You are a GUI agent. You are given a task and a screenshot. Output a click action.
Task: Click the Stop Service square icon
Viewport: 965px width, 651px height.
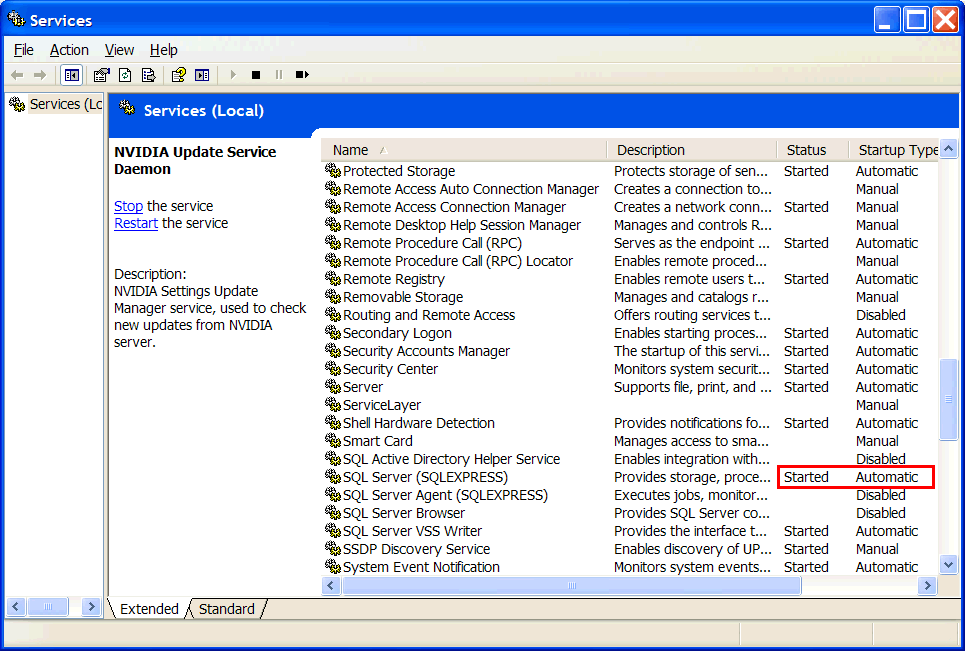point(256,75)
